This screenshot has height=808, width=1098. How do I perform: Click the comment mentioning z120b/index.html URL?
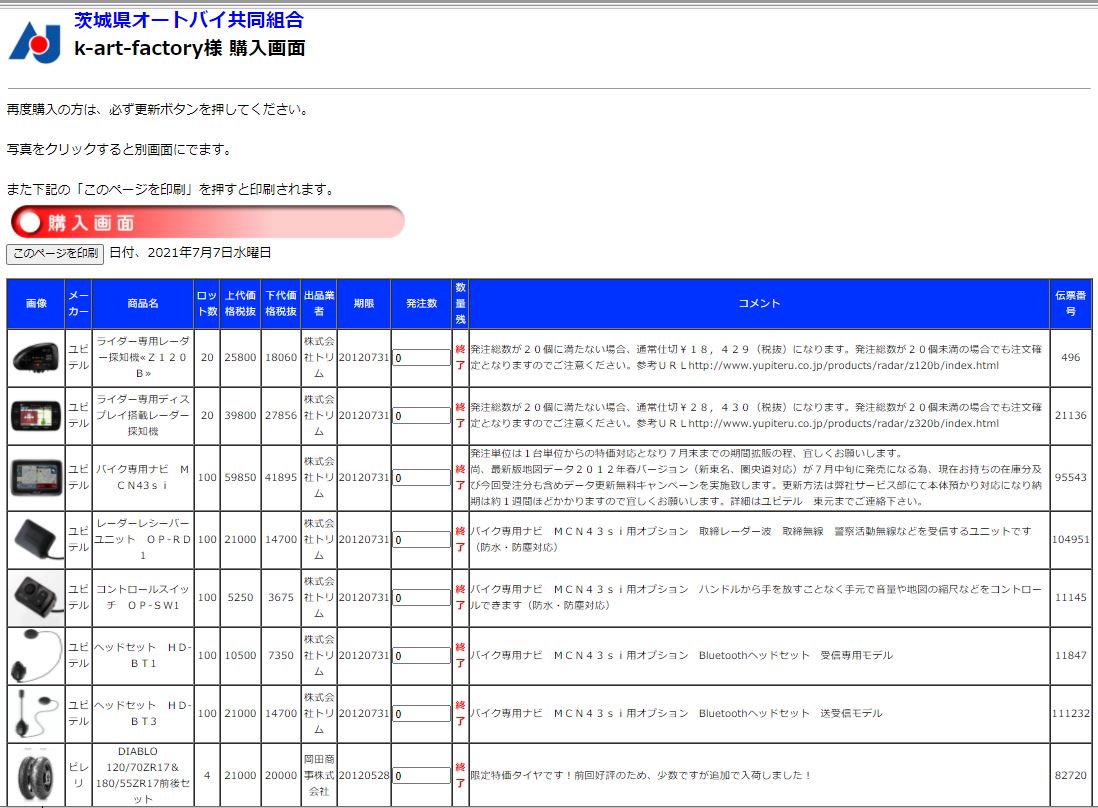pos(756,357)
